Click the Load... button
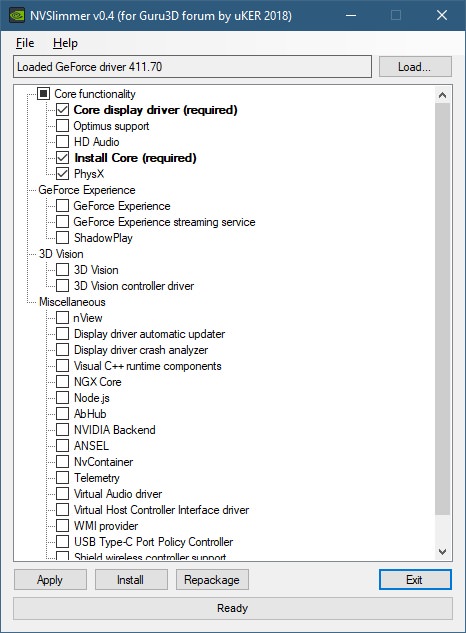 [x=415, y=67]
